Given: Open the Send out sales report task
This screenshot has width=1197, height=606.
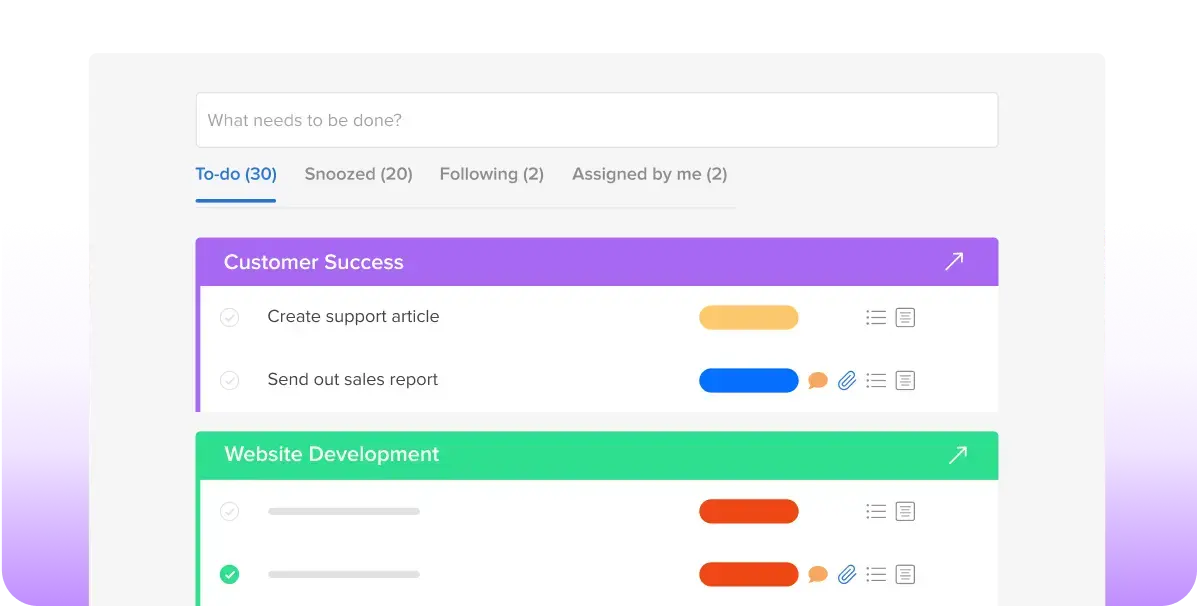Looking at the screenshot, I should pos(352,380).
